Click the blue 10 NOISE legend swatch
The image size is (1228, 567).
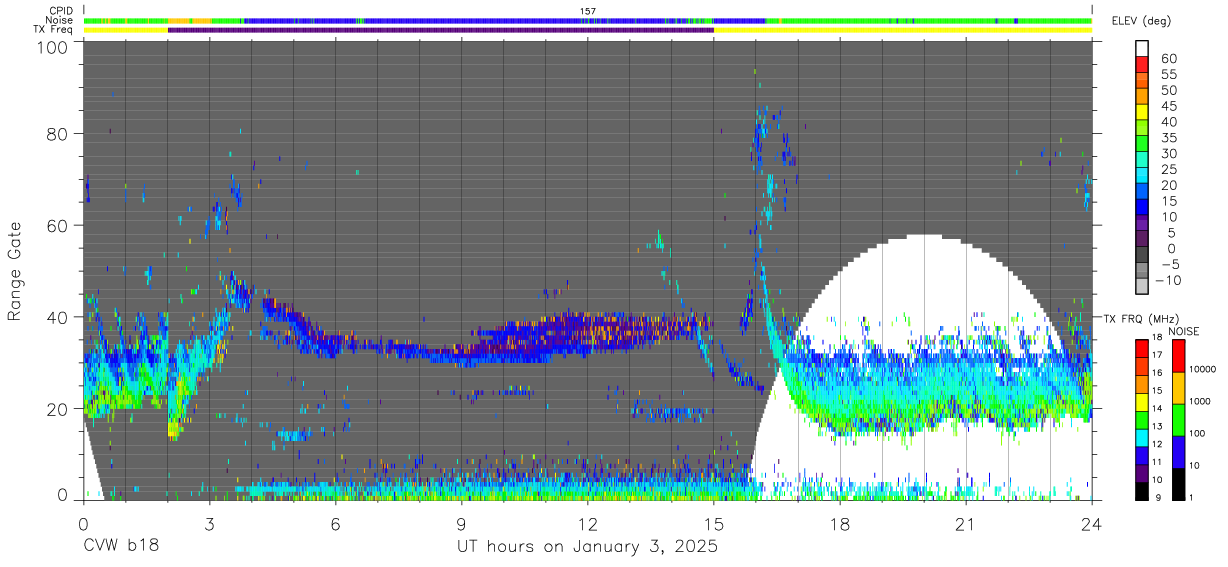pos(1180,451)
